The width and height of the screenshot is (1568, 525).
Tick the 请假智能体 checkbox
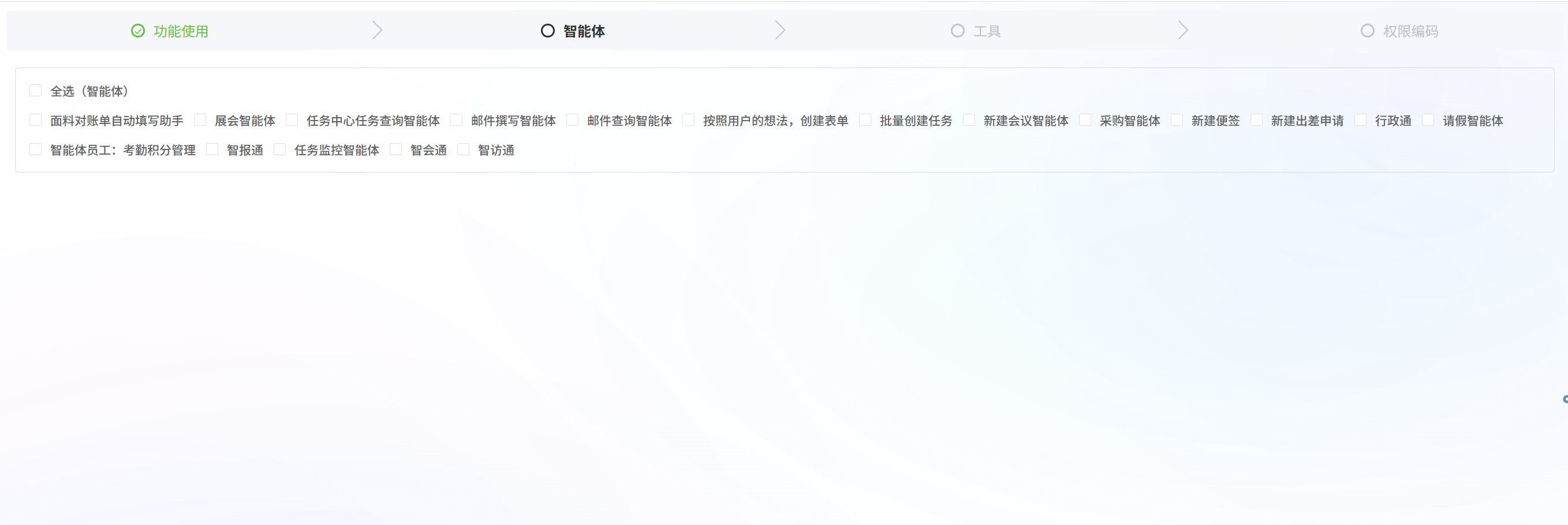click(x=1428, y=120)
